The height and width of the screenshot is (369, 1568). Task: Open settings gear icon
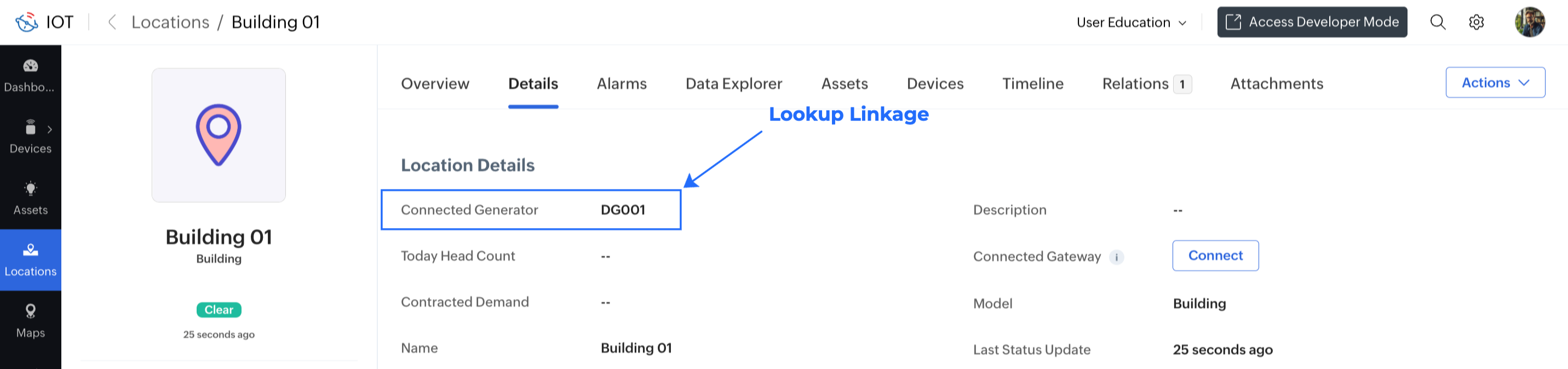tap(1476, 22)
